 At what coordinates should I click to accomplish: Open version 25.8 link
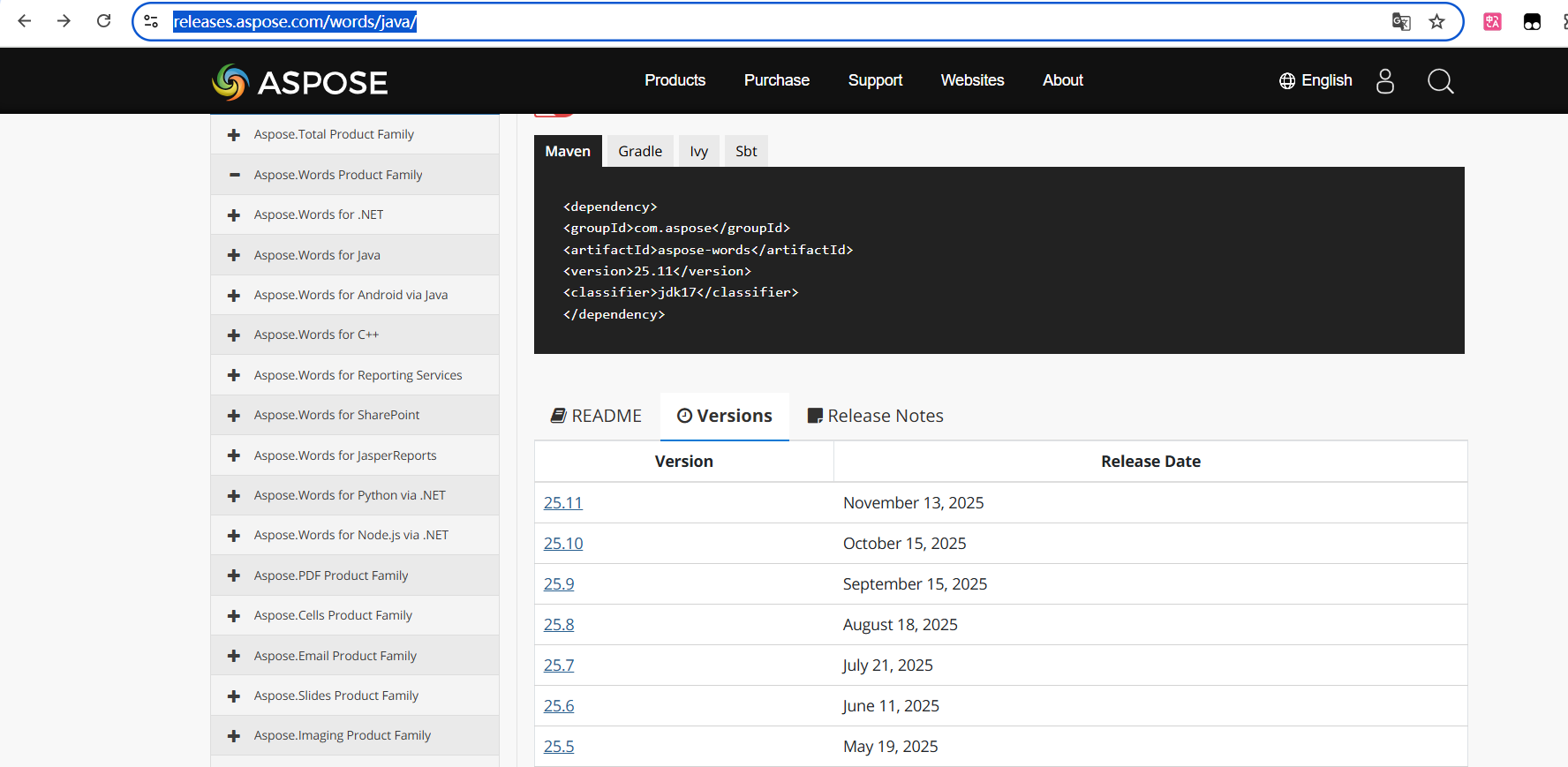point(559,624)
